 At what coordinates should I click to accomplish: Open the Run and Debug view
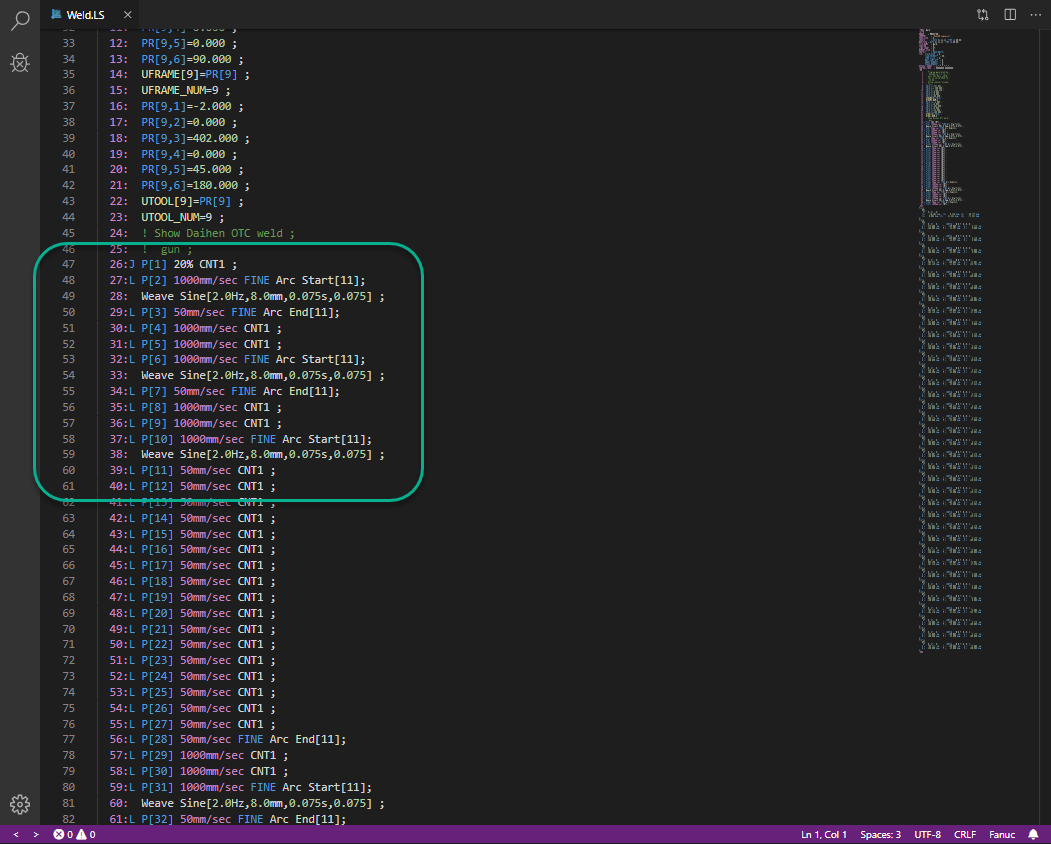[x=20, y=64]
